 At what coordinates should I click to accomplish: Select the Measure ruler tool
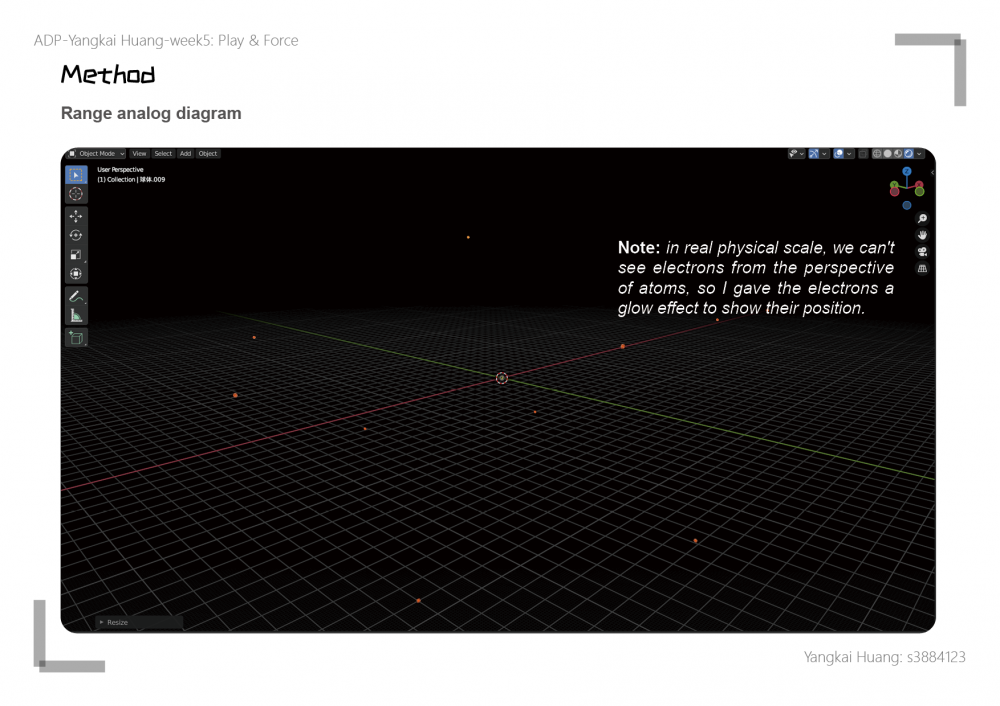point(76,316)
